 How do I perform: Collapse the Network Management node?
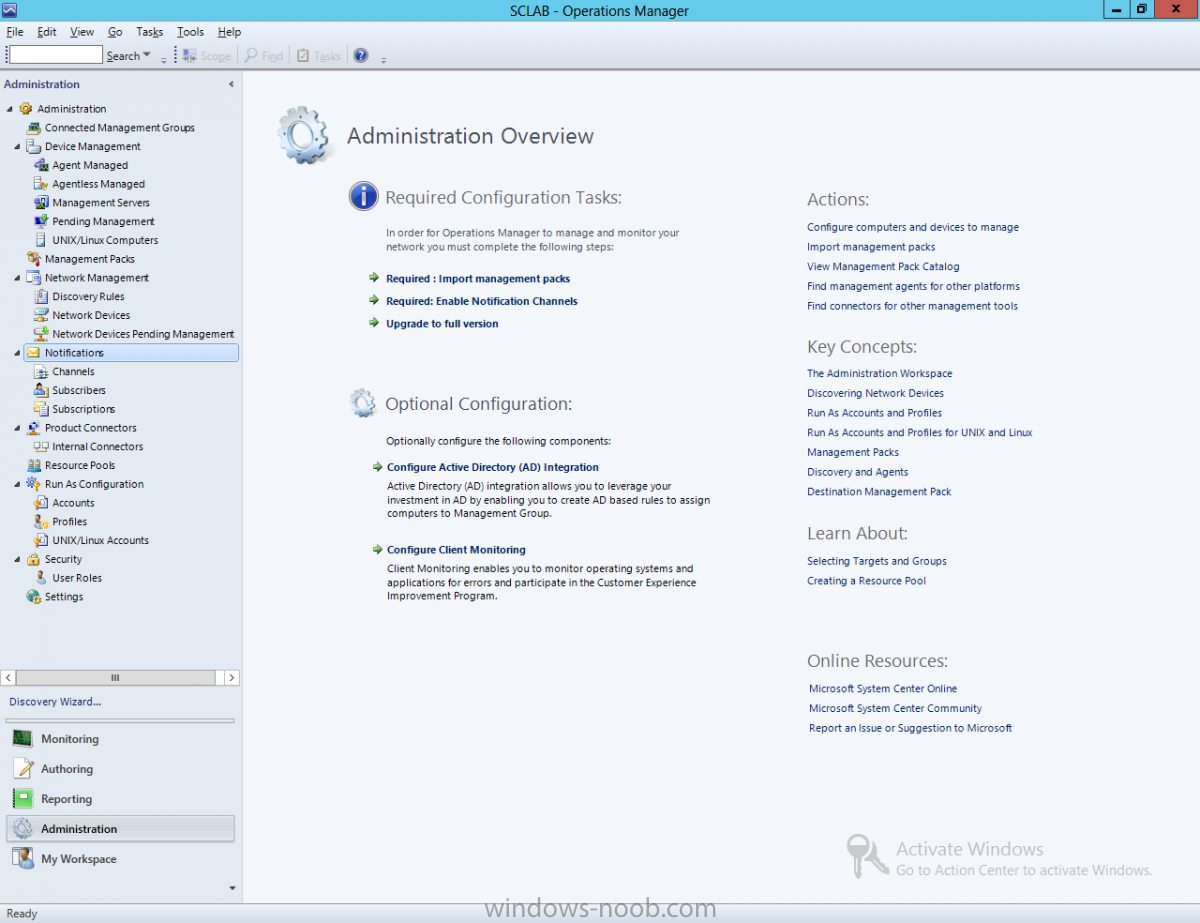[18, 278]
